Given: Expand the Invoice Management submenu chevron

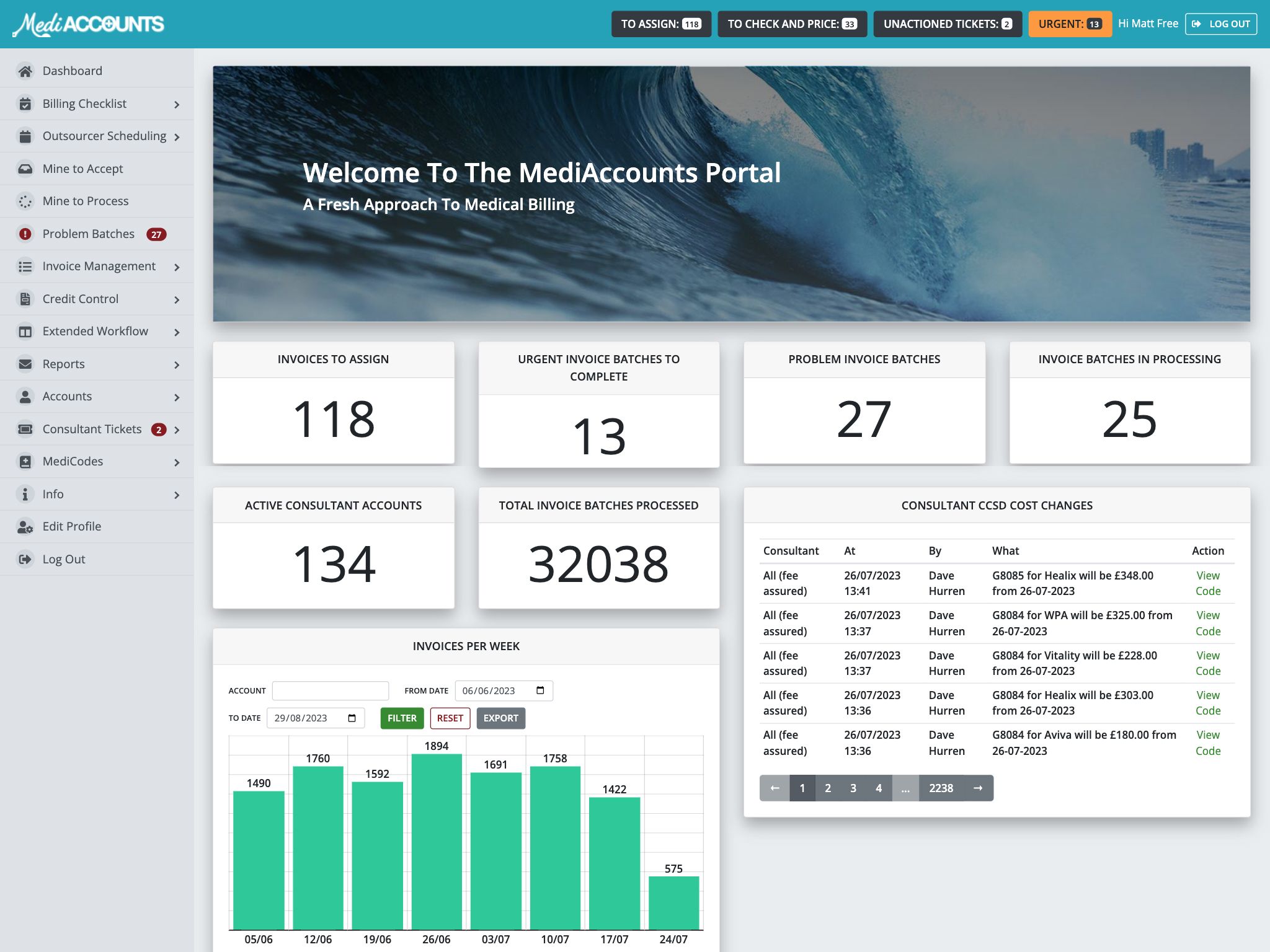Looking at the screenshot, I should (x=177, y=267).
